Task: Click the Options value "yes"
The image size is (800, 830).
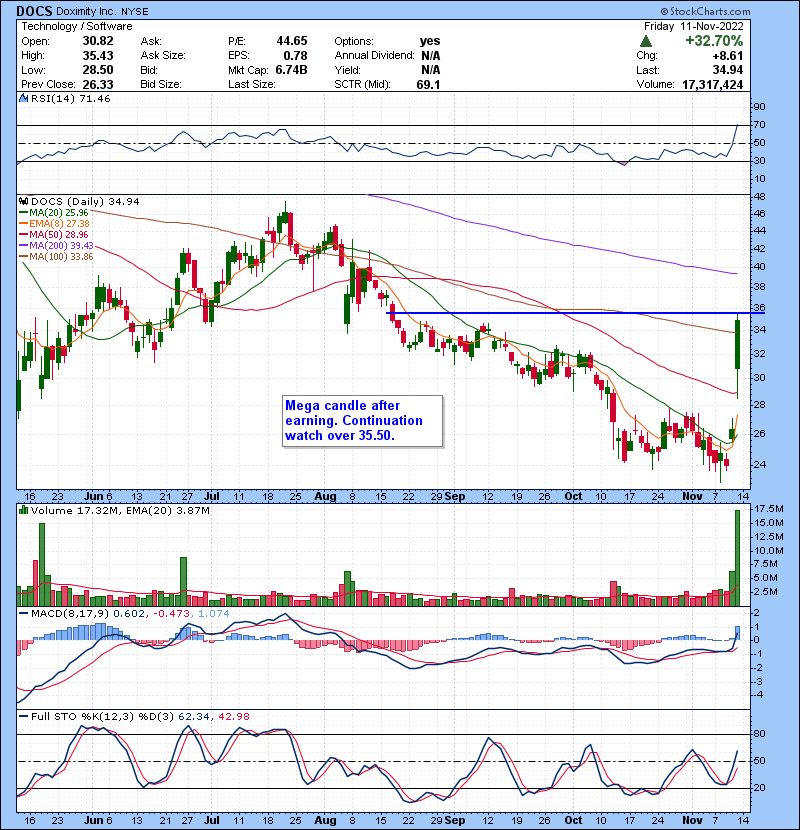Action: (x=430, y=41)
